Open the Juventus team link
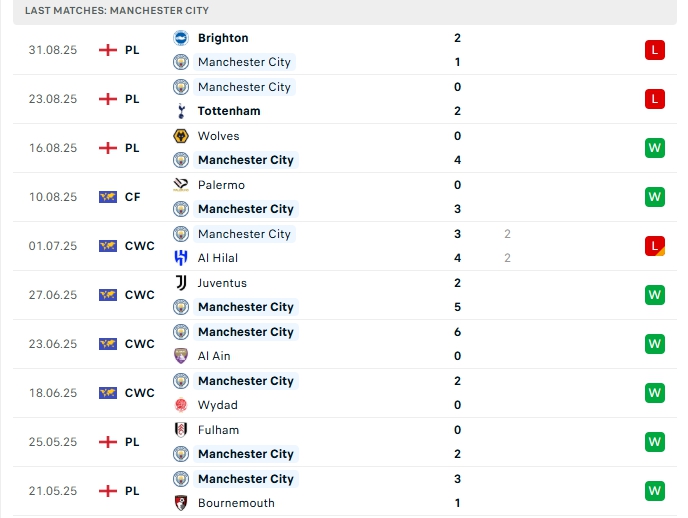 point(224,283)
